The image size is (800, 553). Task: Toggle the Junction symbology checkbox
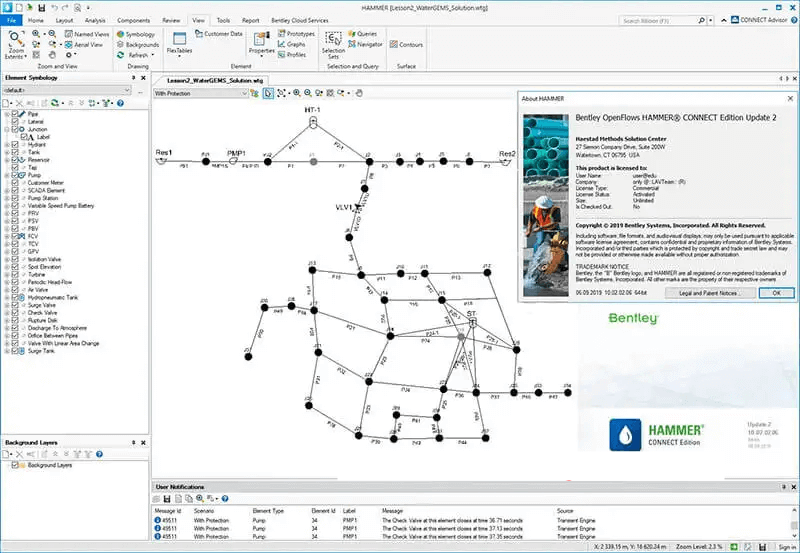[x=15, y=129]
